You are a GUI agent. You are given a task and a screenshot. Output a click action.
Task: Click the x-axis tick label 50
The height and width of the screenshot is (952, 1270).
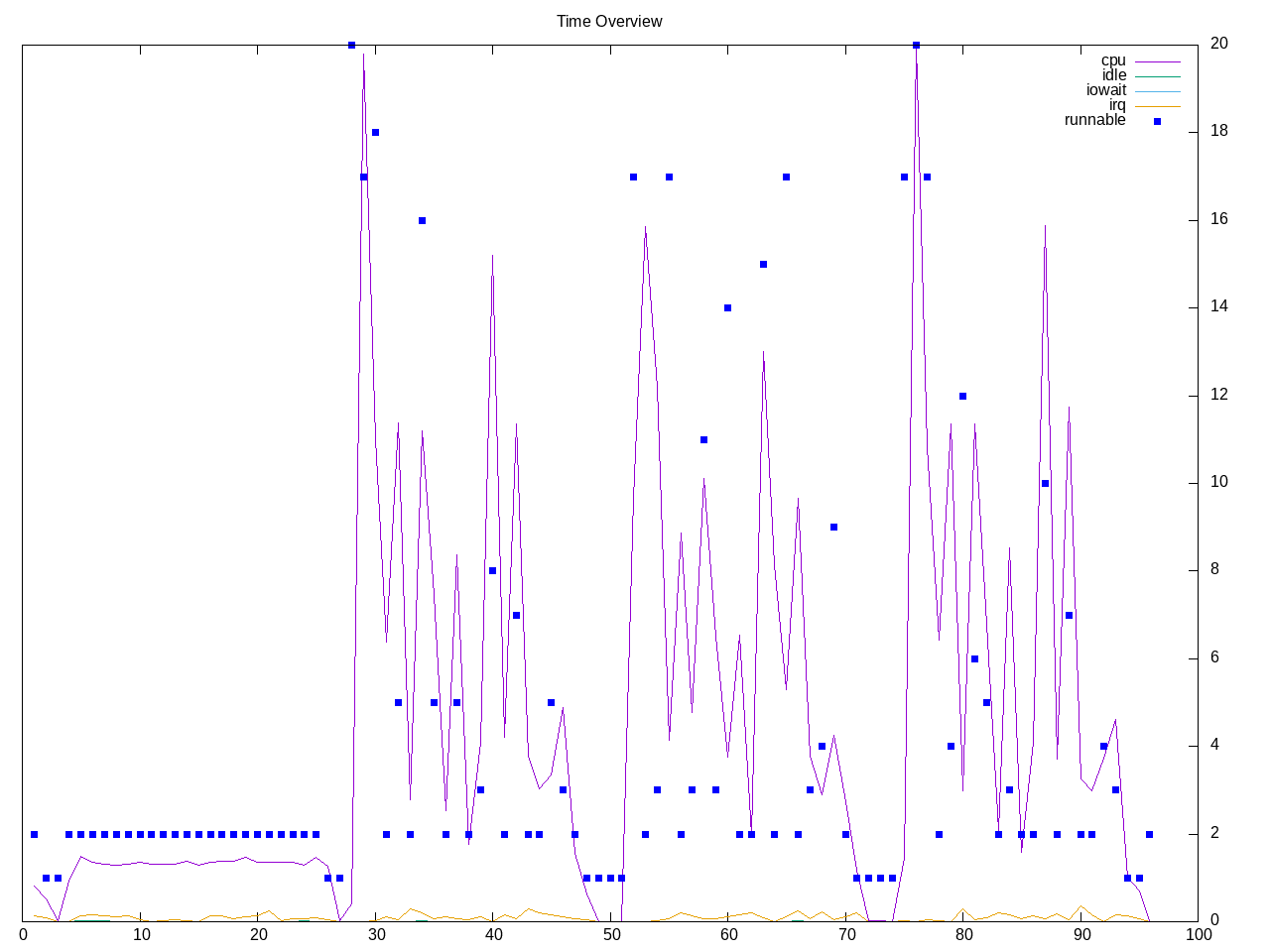(610, 935)
